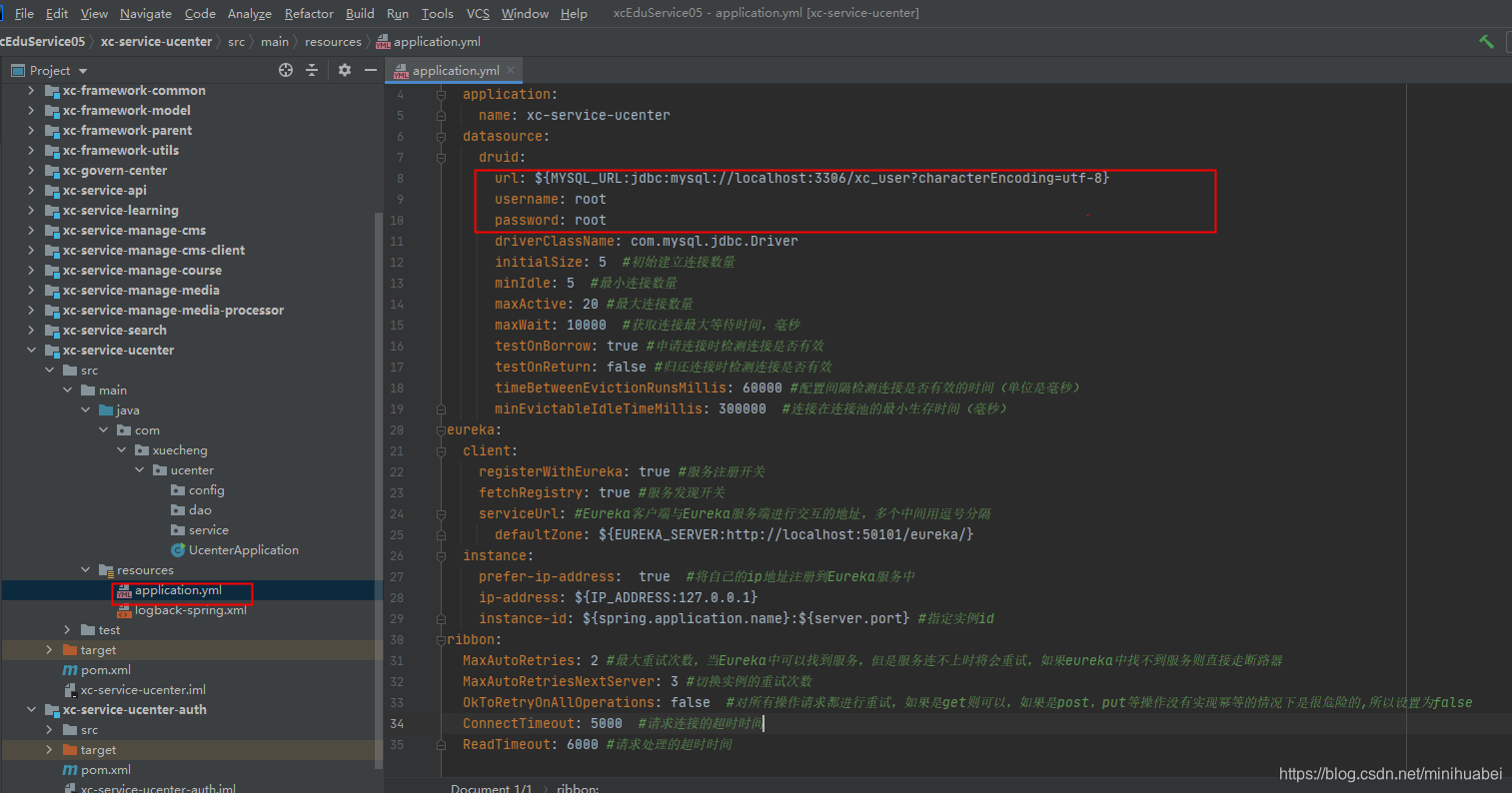This screenshot has height=793, width=1512.
Task: Expand xc-framework-common module
Action: (31, 91)
